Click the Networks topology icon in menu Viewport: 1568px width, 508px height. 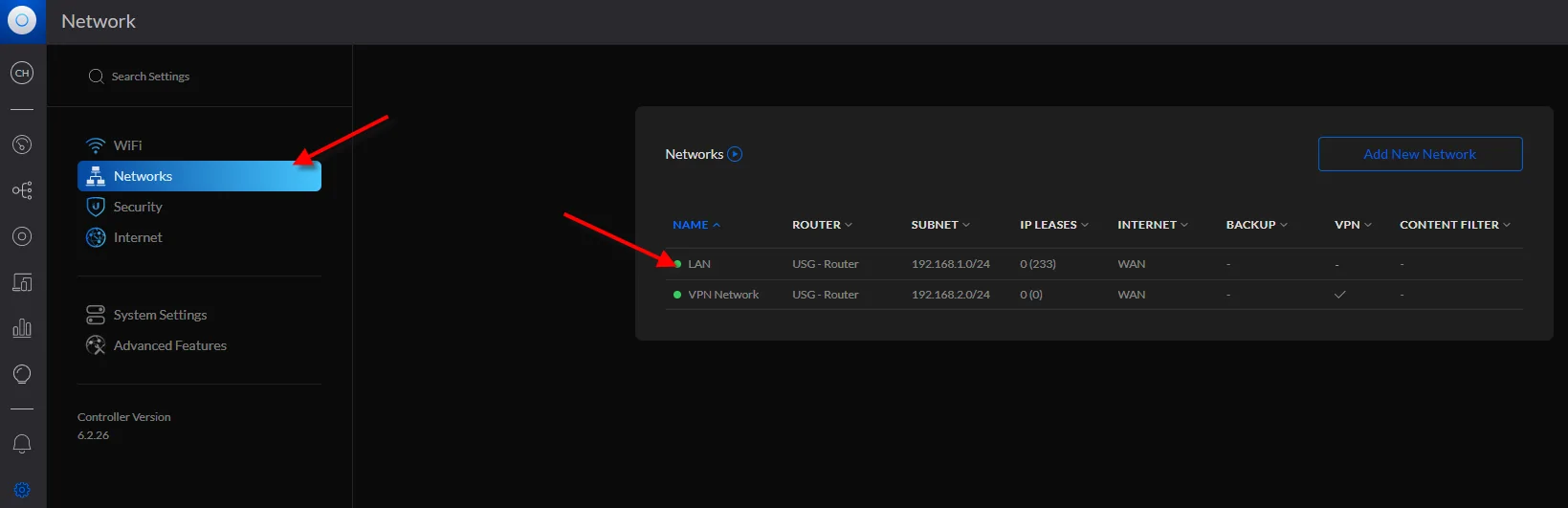pos(96,176)
